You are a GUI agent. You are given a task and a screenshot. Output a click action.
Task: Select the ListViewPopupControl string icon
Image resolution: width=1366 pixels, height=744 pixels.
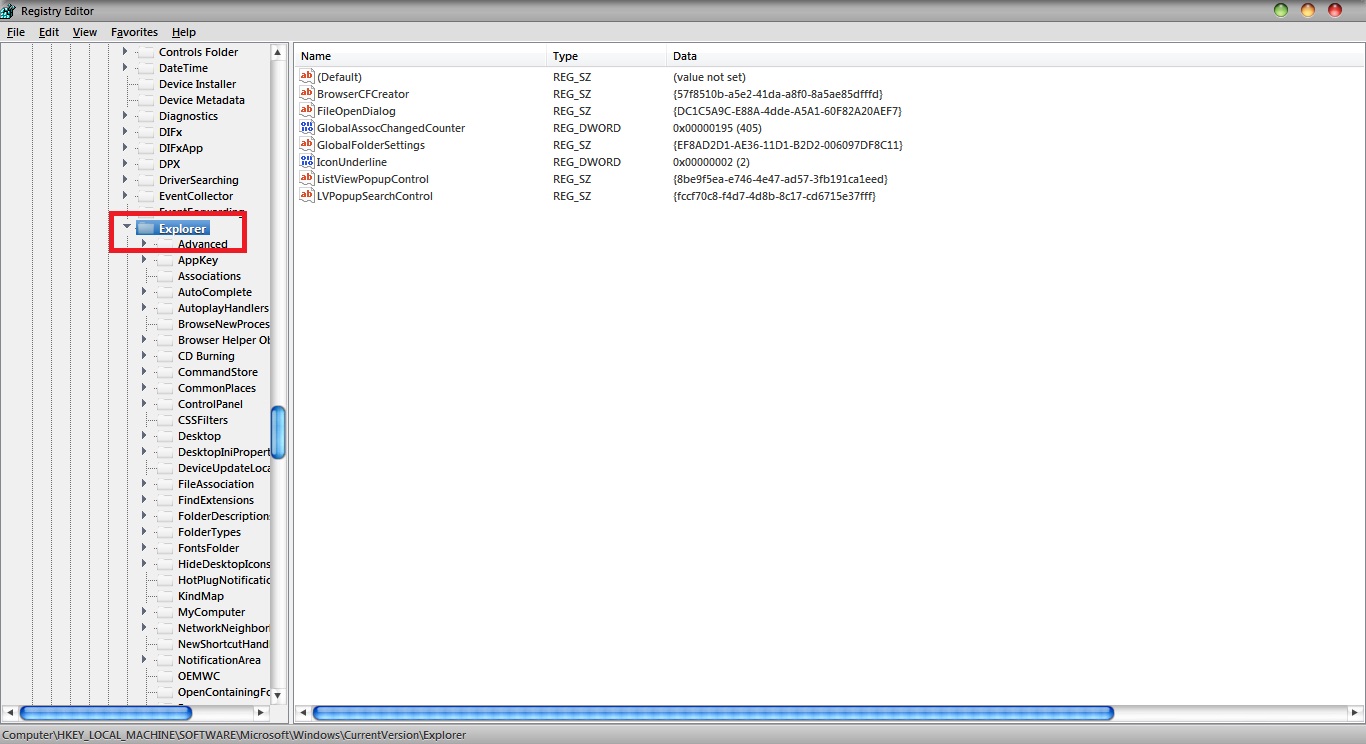pos(307,179)
